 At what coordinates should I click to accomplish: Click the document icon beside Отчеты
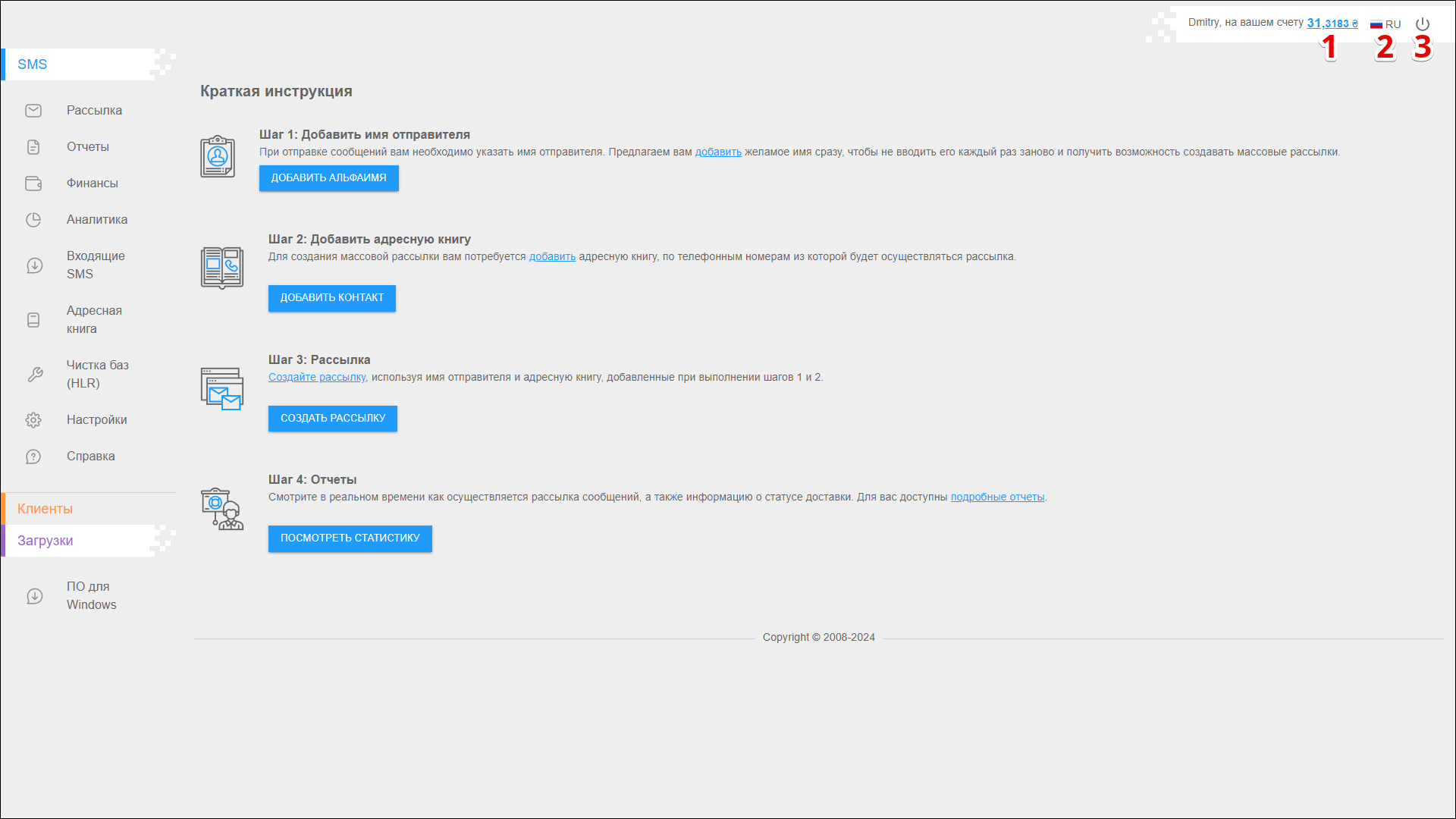33,147
